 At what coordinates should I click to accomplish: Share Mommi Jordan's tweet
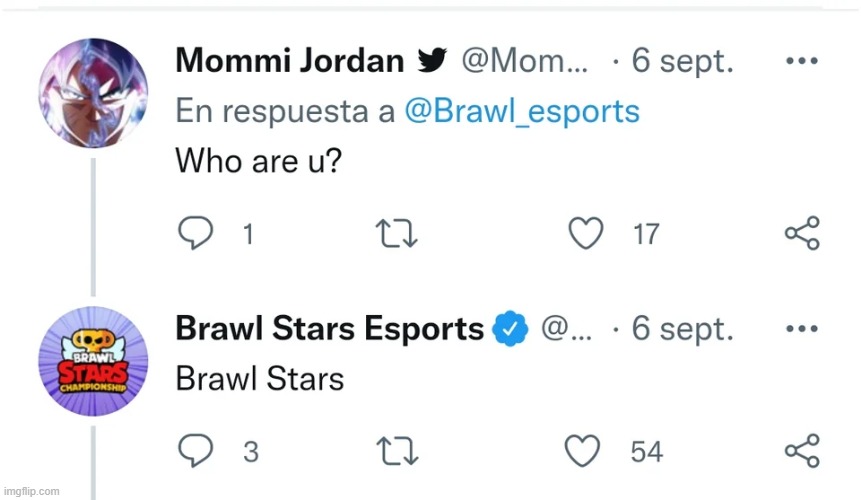[x=802, y=233]
